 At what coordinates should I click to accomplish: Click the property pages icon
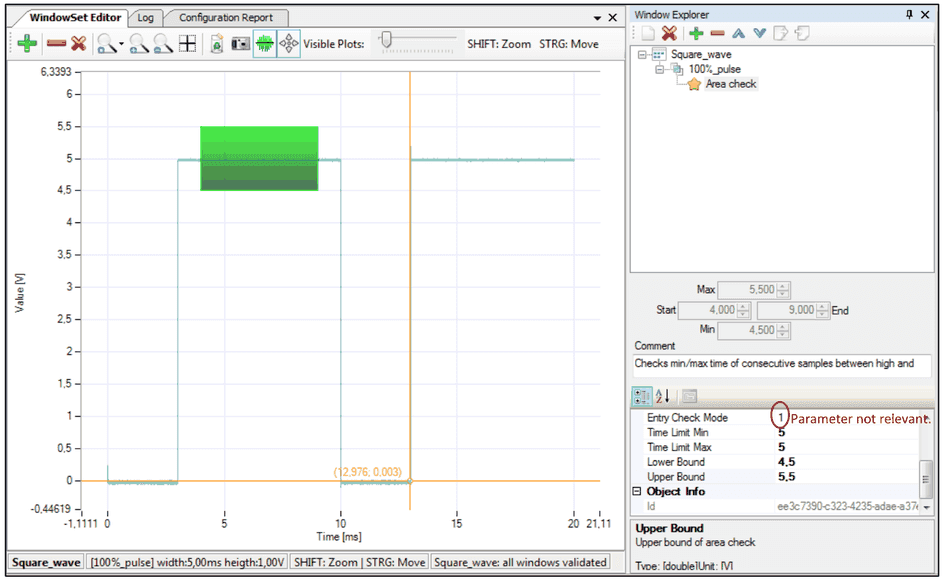689,396
